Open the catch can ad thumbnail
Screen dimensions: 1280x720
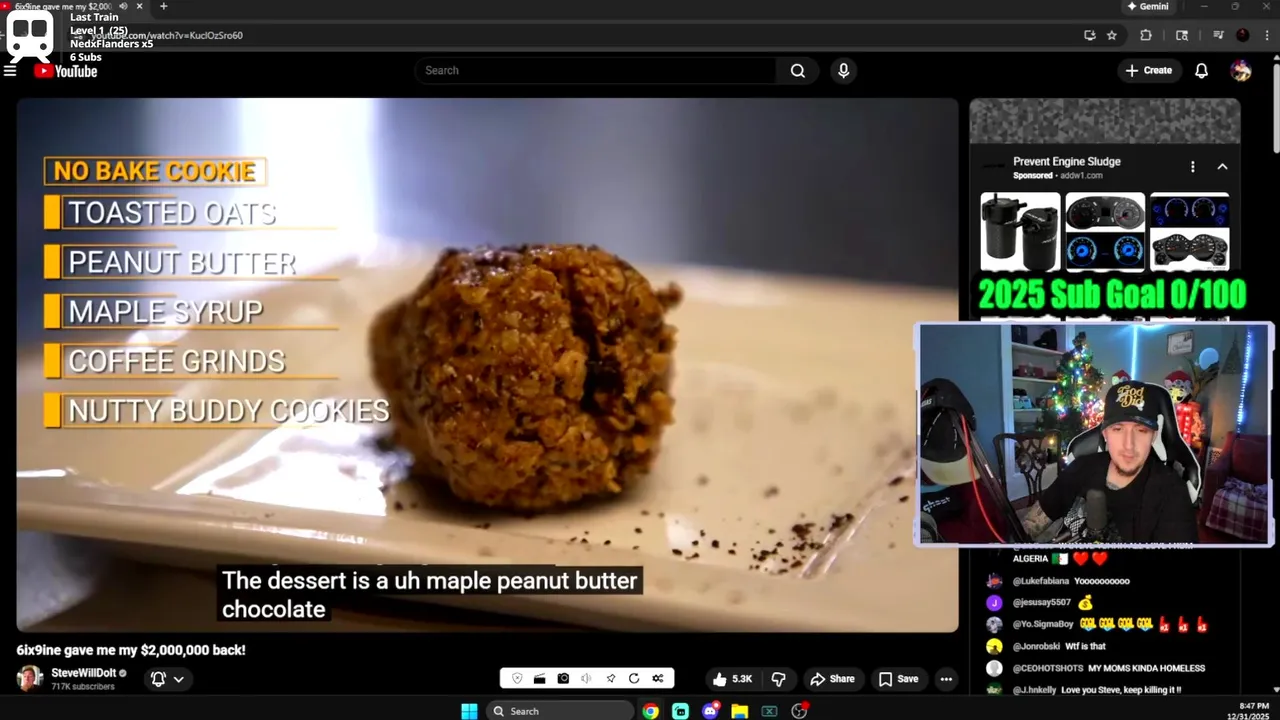[1020, 232]
